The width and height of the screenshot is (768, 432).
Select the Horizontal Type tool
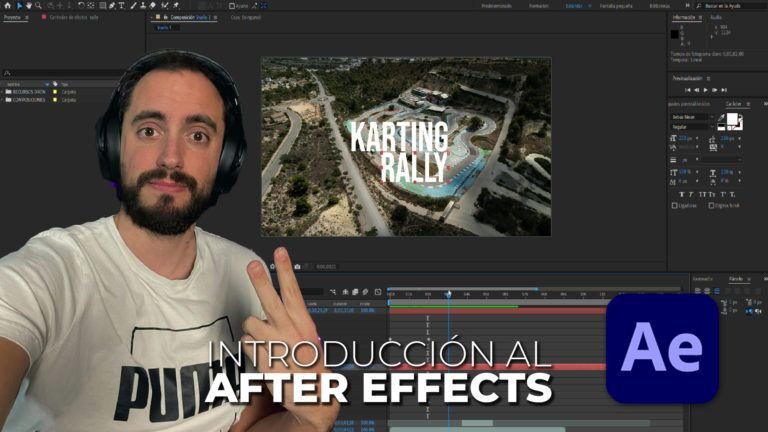tap(122, 5)
